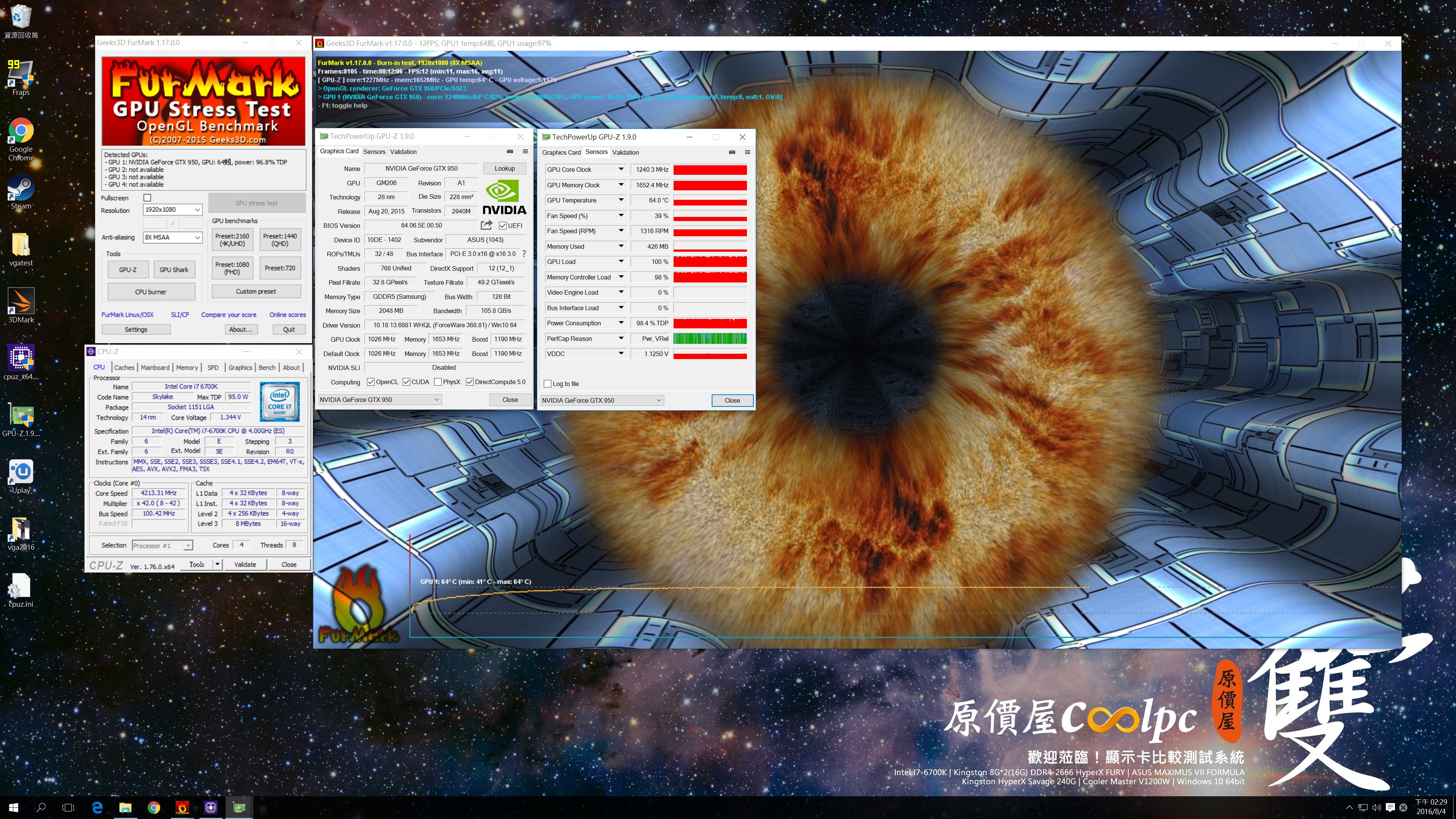Open File Explorer from the taskbar
Viewport: 1456px width, 819px height.
point(126,807)
